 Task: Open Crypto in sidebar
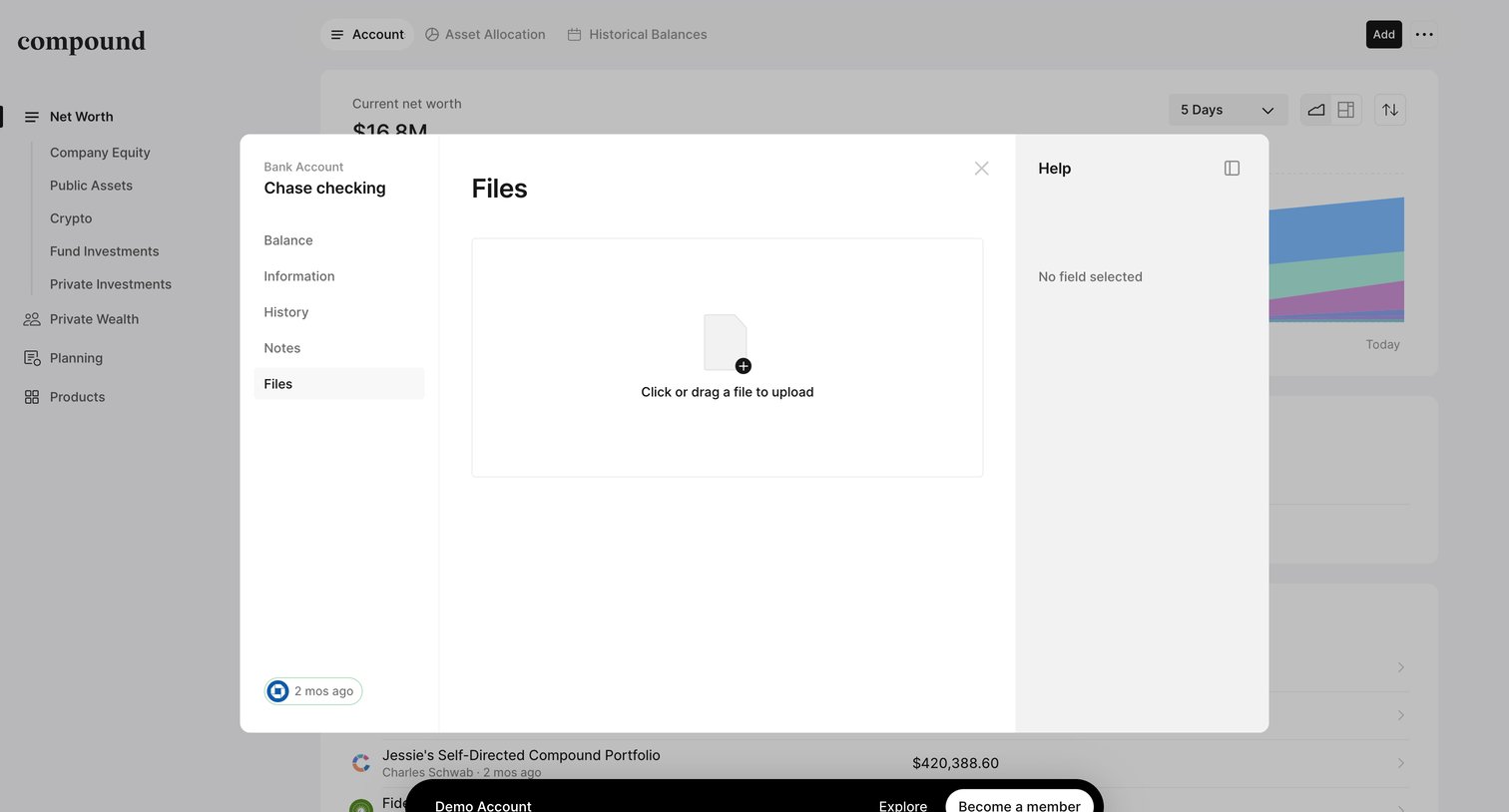tap(71, 218)
